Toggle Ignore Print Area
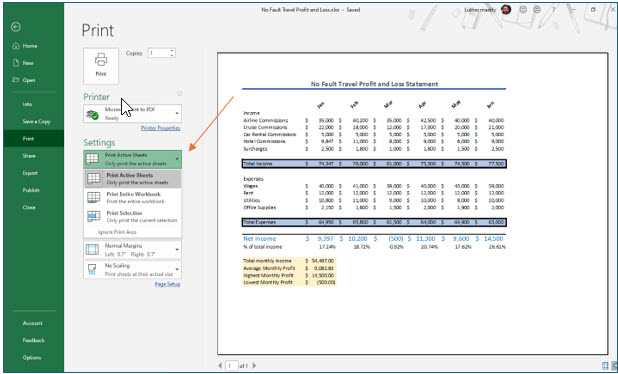Screen dimensions: 618x374 [x=117, y=232]
